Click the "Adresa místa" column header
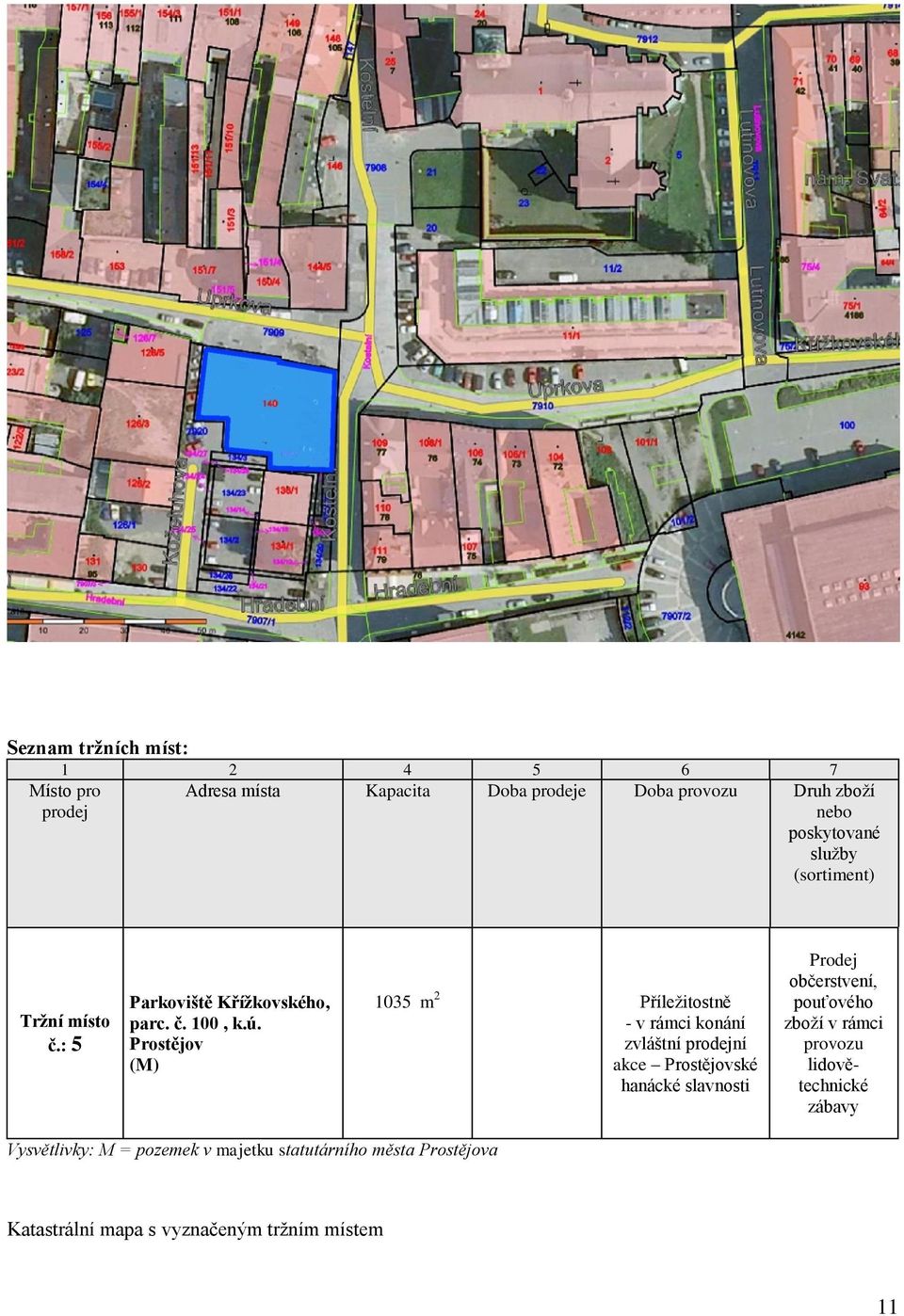The height and width of the screenshot is (1316, 904). pyautogui.click(x=233, y=791)
